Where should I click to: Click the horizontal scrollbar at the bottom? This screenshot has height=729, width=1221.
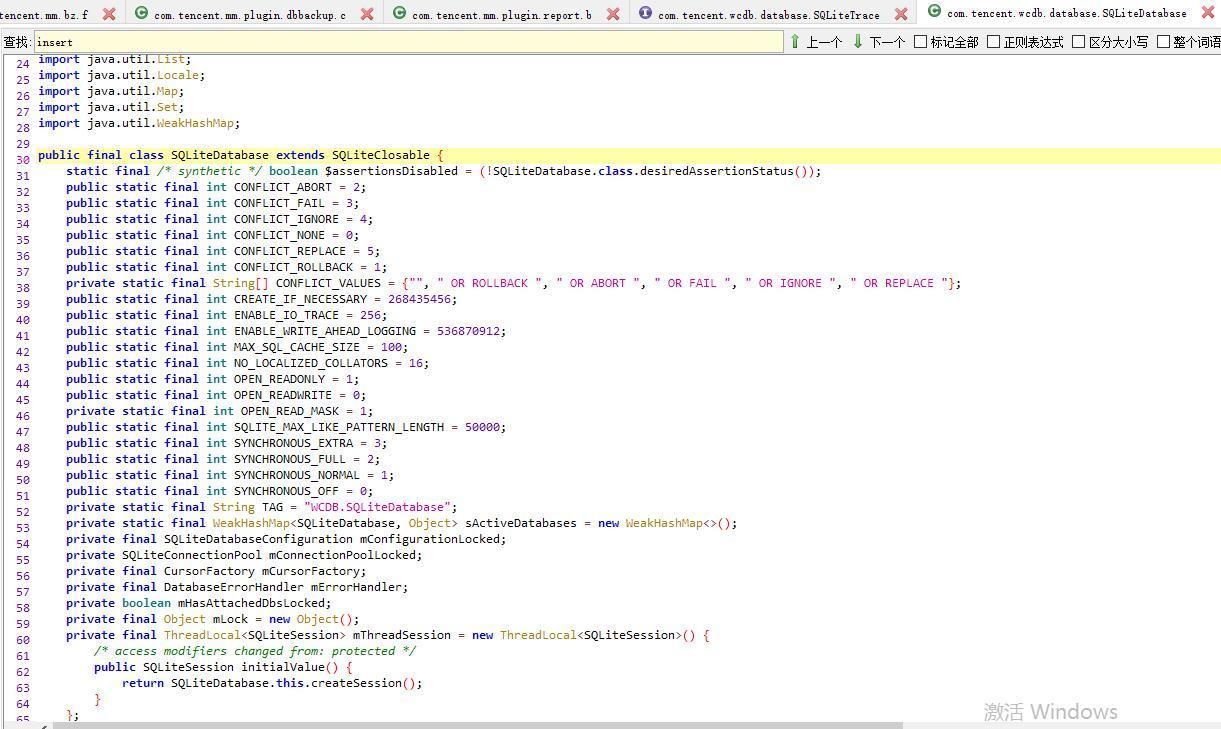(x=477, y=725)
